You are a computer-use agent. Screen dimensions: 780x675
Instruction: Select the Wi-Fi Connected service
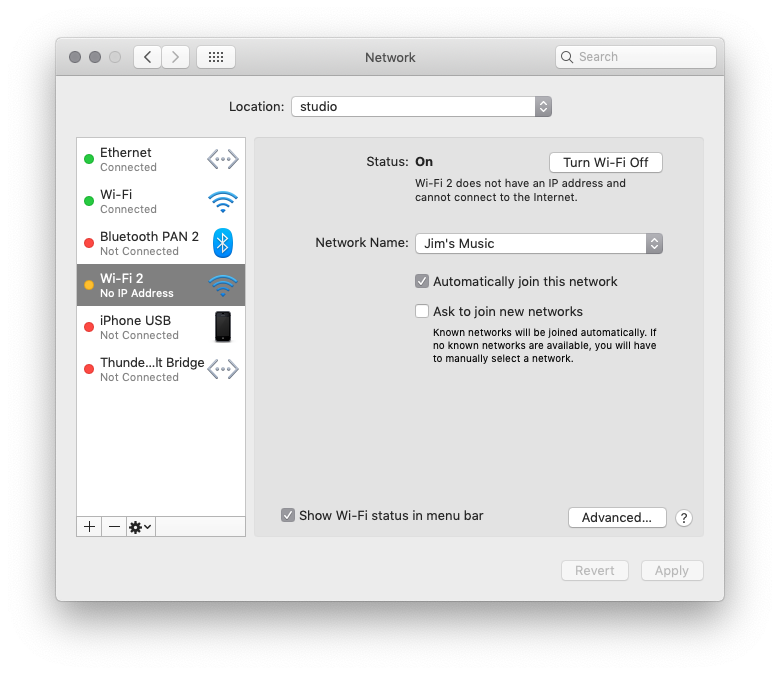click(161, 201)
